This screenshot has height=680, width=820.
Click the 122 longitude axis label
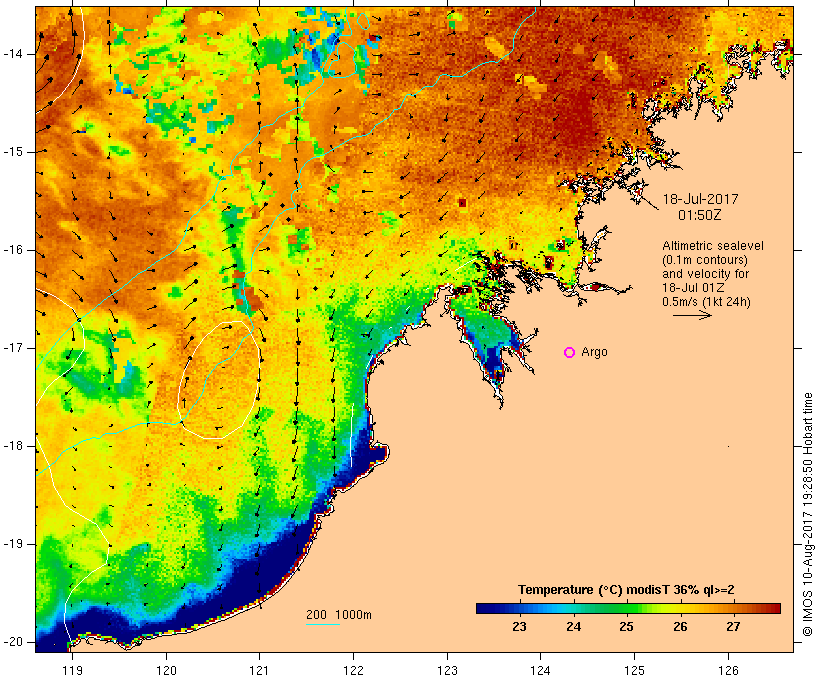click(354, 670)
